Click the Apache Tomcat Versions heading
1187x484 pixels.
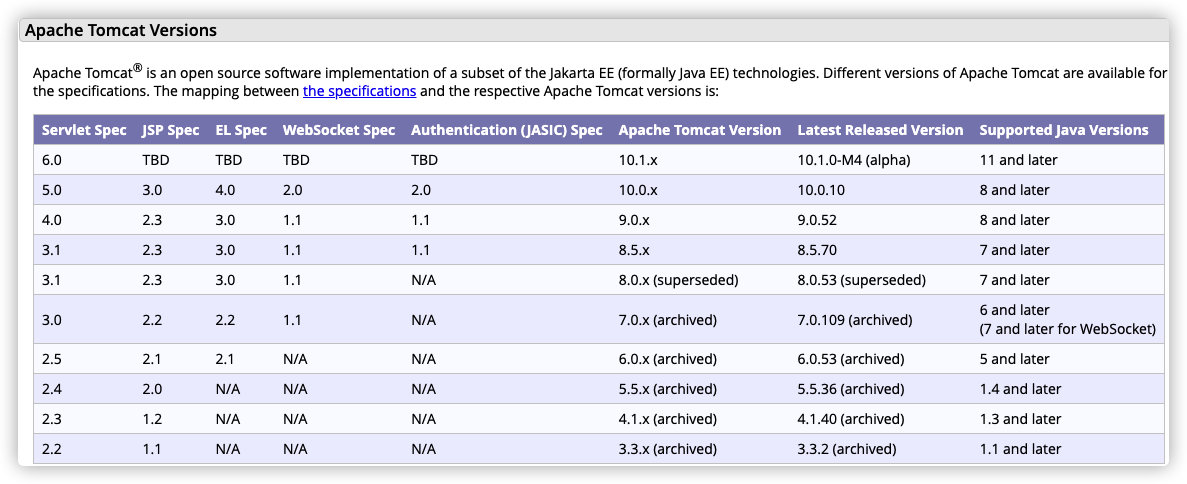pos(121,30)
